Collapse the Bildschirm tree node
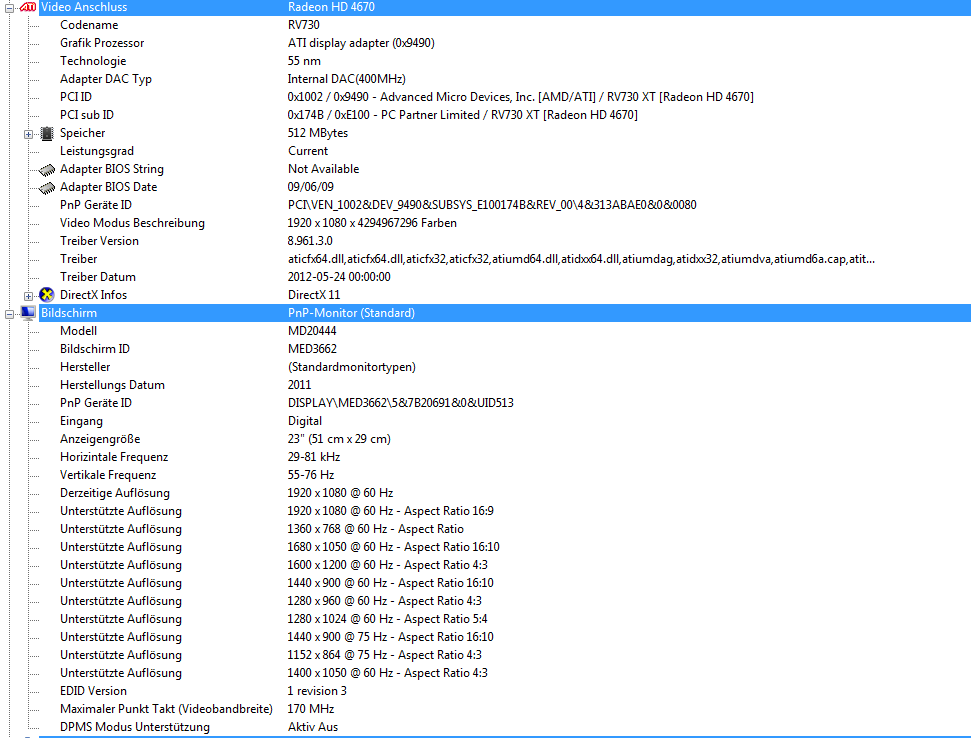This screenshot has width=971, height=738. coord(9,314)
